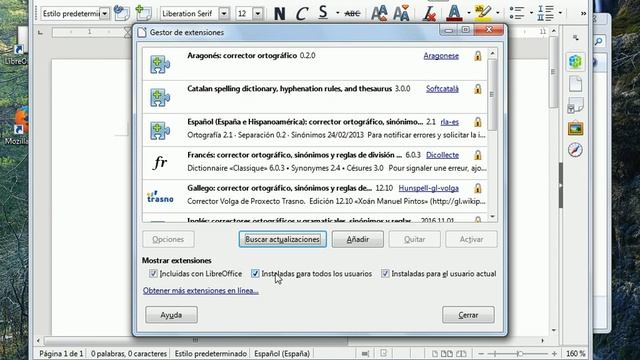
Task: Open the highlighting color dropdown arrow
Action: [498, 13]
